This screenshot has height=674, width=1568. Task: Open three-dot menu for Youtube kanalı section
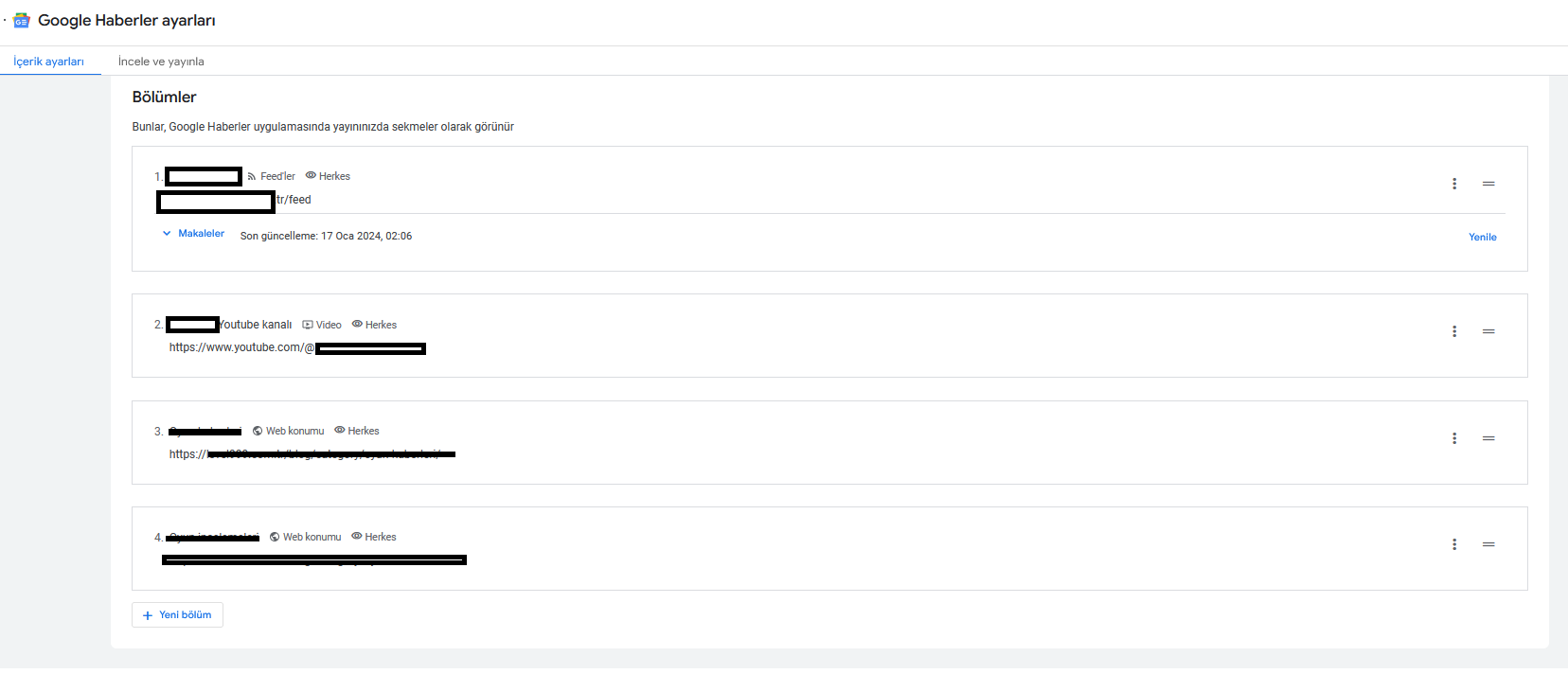click(x=1454, y=331)
